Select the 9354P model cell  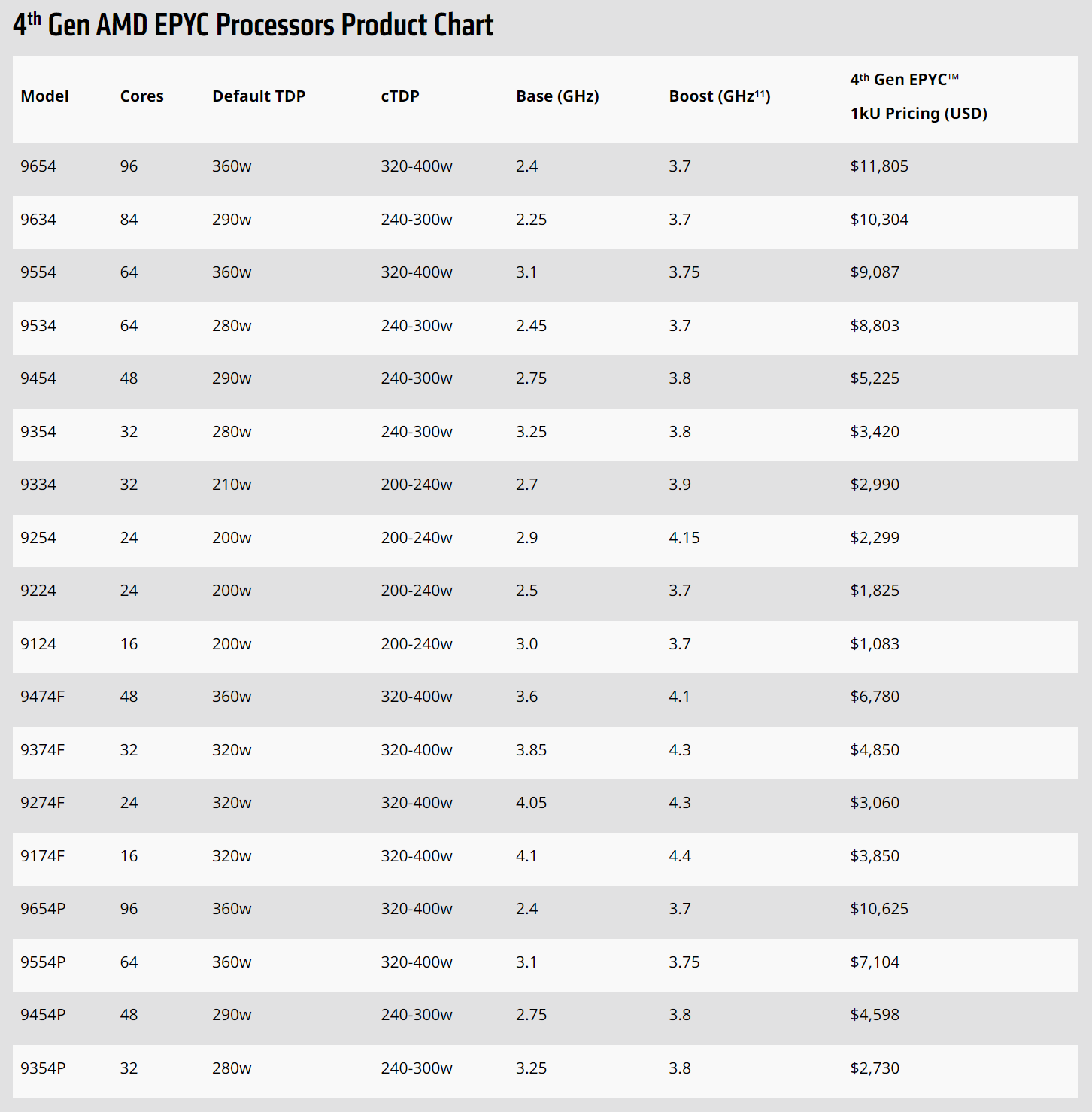point(43,1068)
